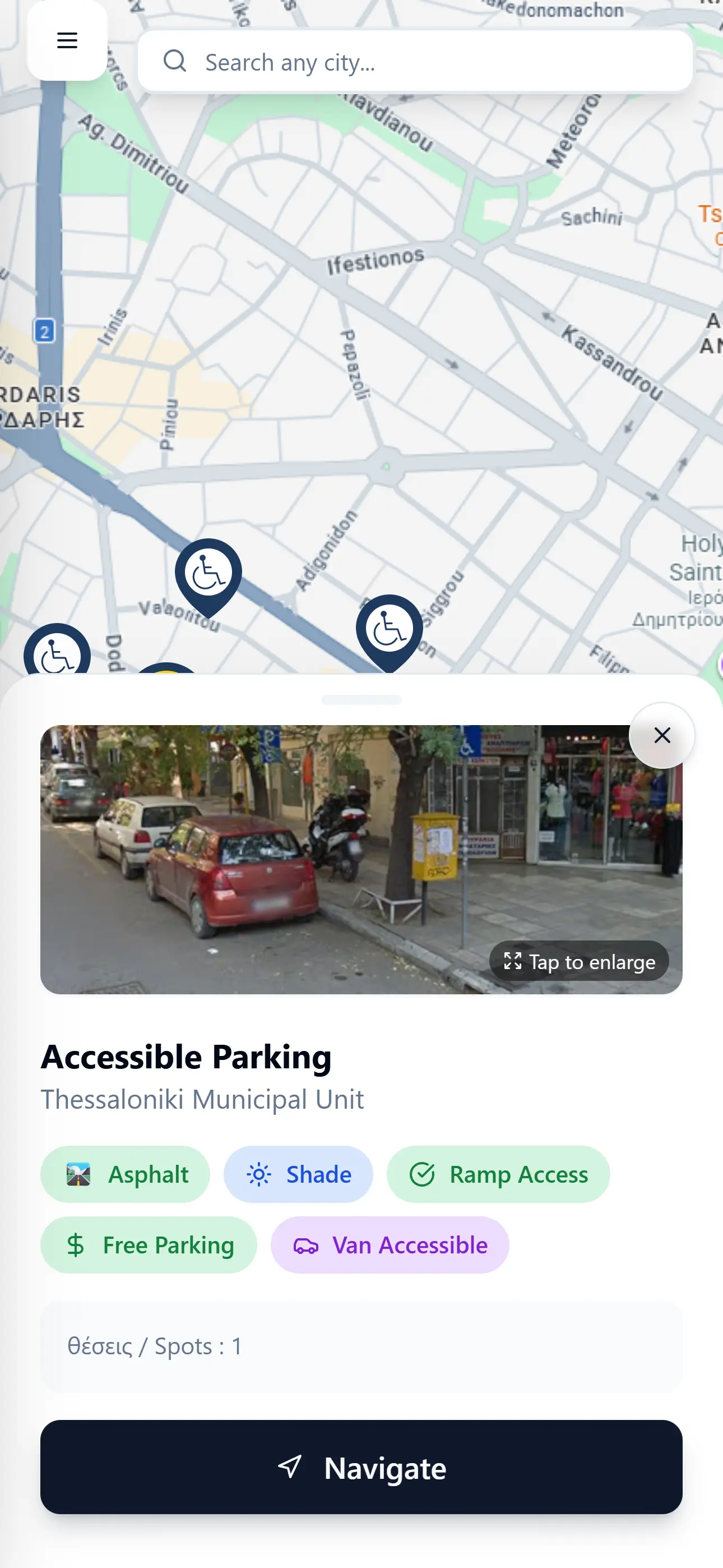723x1568 pixels.
Task: Focus the Search any city field
Action: pos(415,61)
